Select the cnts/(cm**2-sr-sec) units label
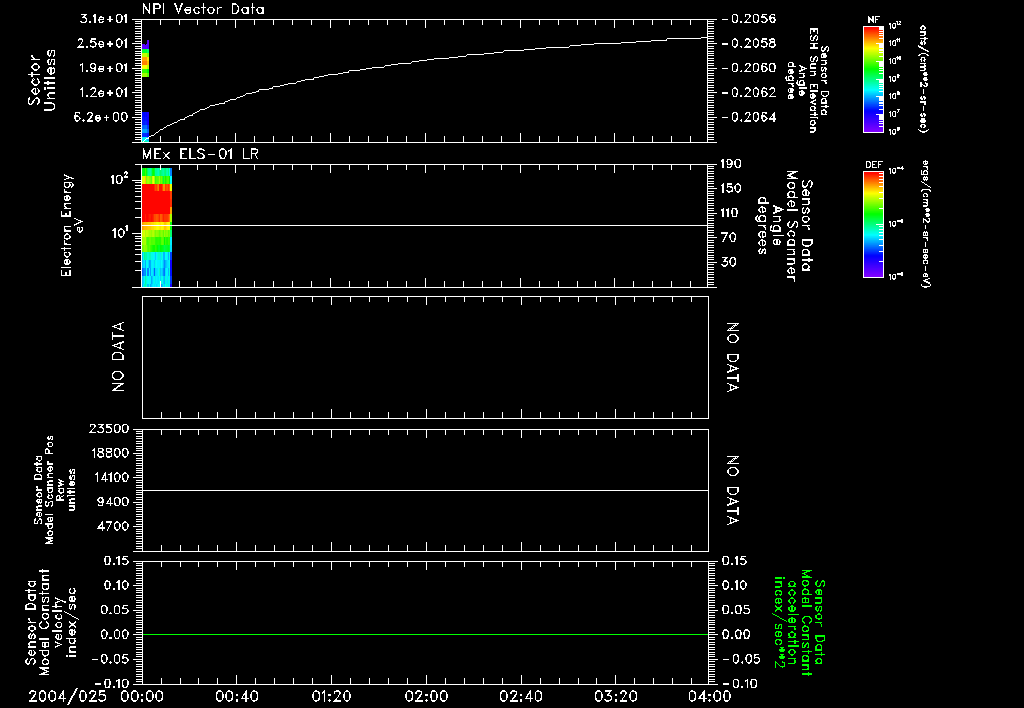 [x=923, y=79]
